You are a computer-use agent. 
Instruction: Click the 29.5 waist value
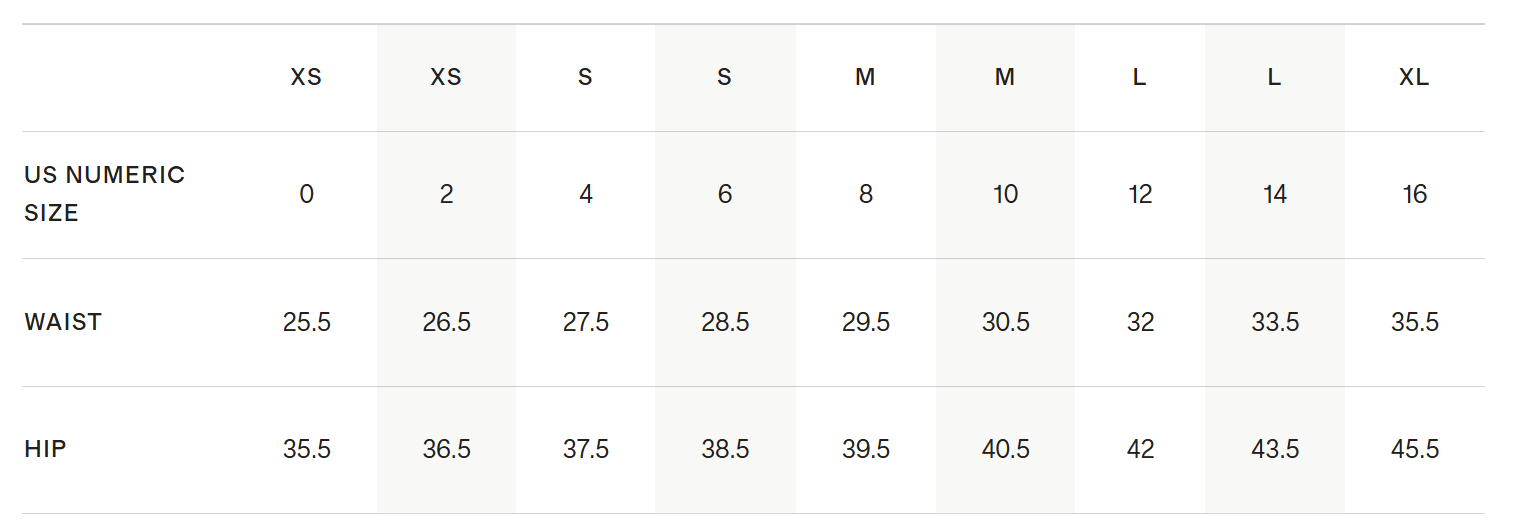pos(865,322)
